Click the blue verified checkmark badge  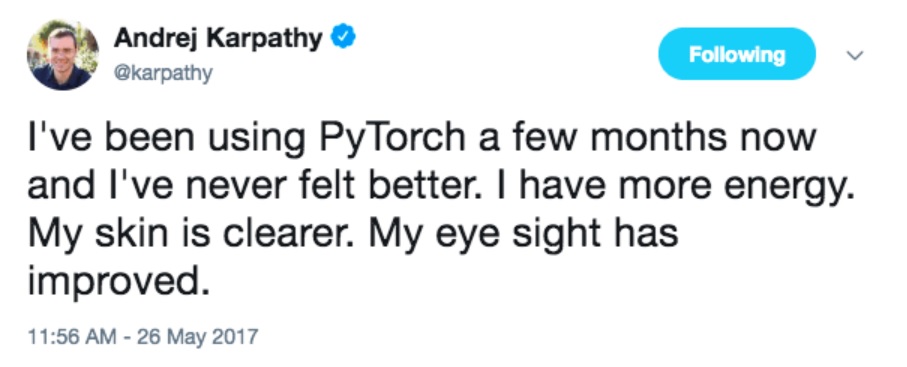(342, 38)
